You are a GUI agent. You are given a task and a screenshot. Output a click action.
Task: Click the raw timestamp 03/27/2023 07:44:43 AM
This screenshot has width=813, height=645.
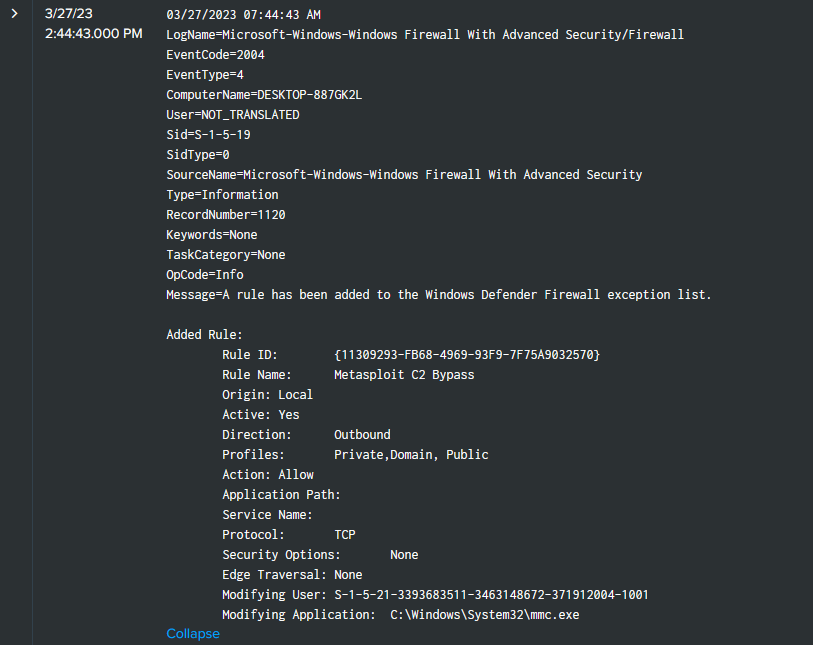pos(243,15)
